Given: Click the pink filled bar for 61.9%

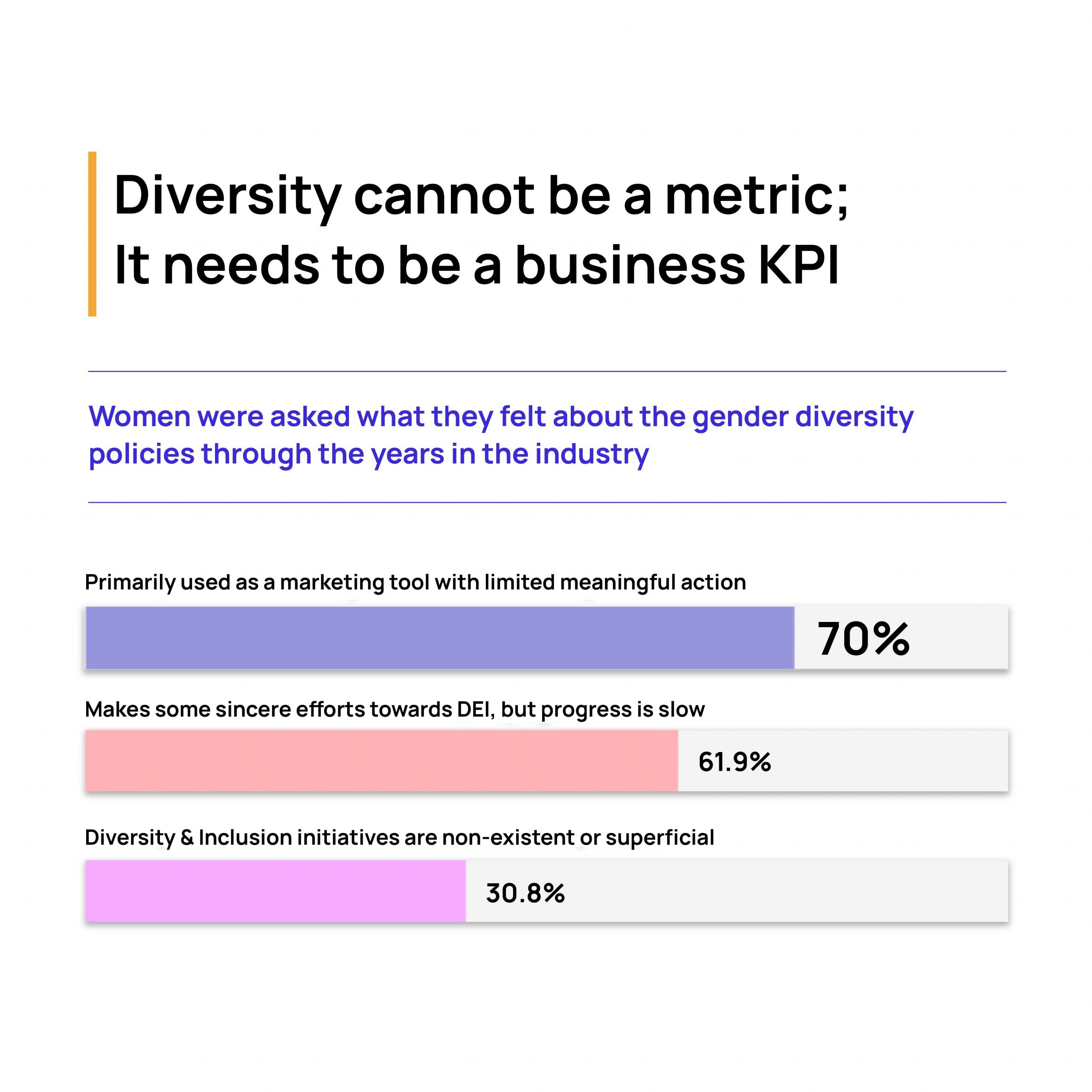Looking at the screenshot, I should pos(381,761).
